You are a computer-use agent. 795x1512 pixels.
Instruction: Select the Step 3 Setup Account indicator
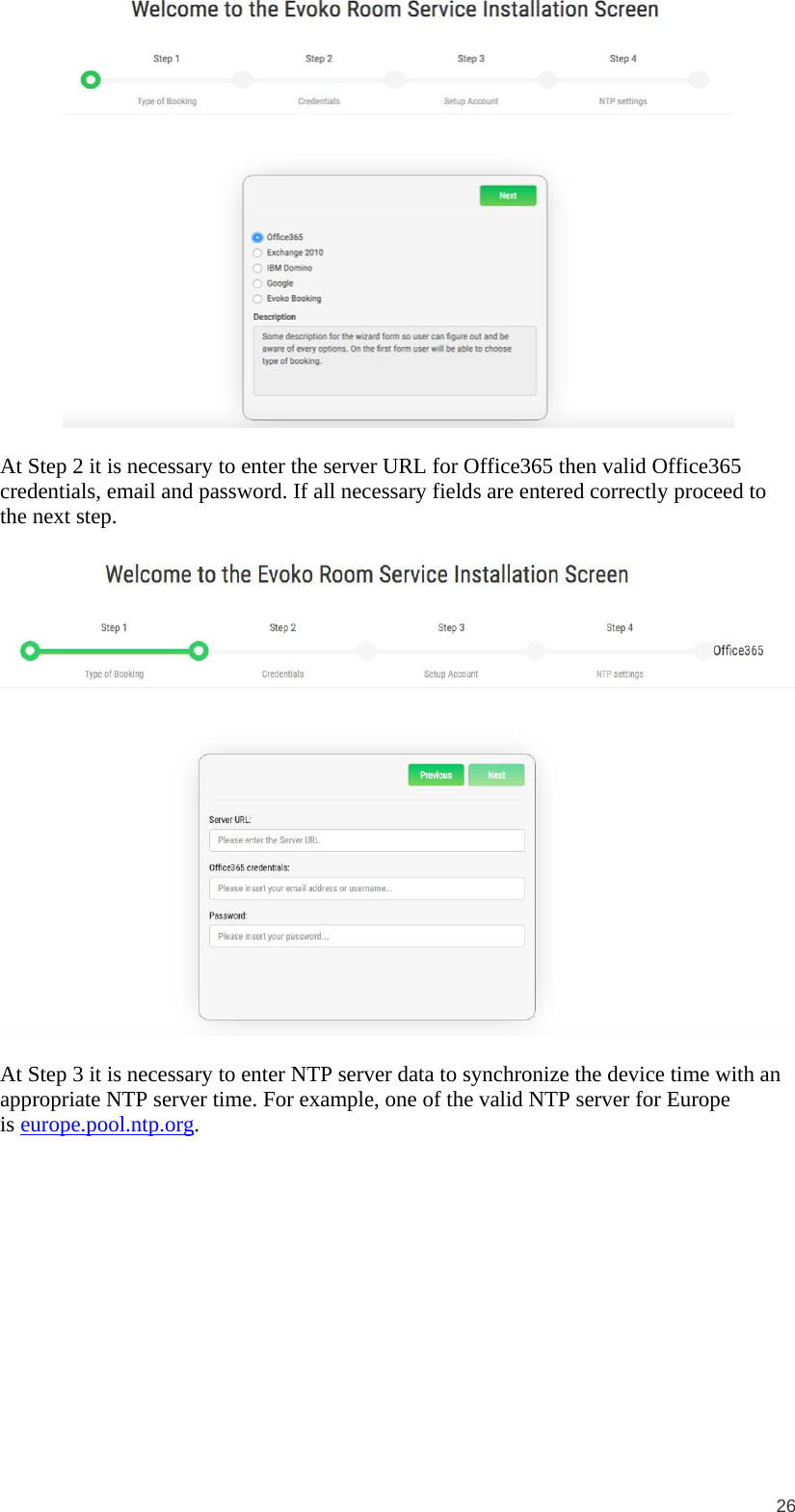tap(395, 80)
